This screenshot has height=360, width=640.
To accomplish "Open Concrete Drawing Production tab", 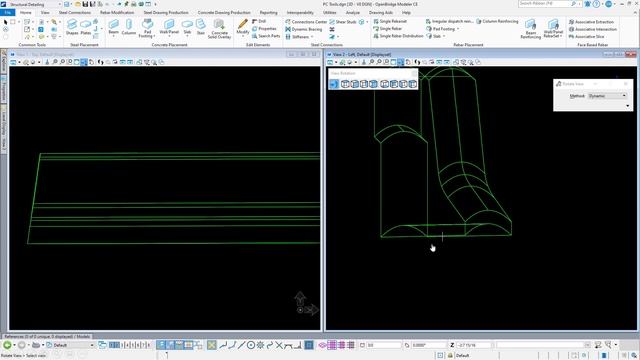I will (224, 13).
